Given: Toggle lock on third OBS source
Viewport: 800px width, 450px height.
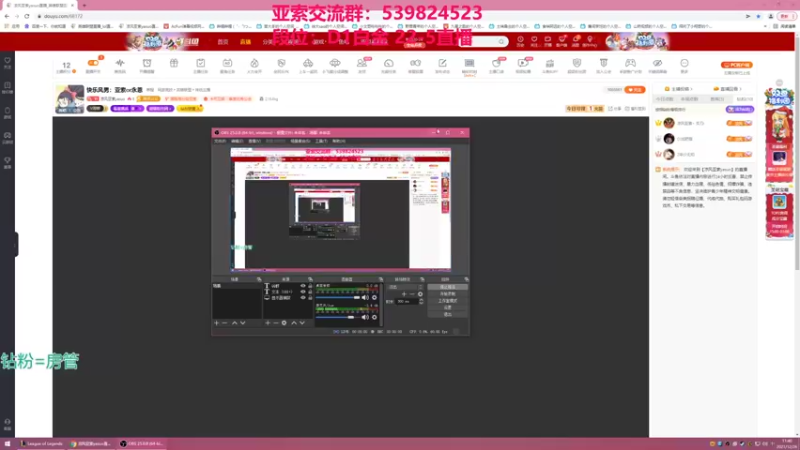Looking at the screenshot, I should click(x=310, y=297).
